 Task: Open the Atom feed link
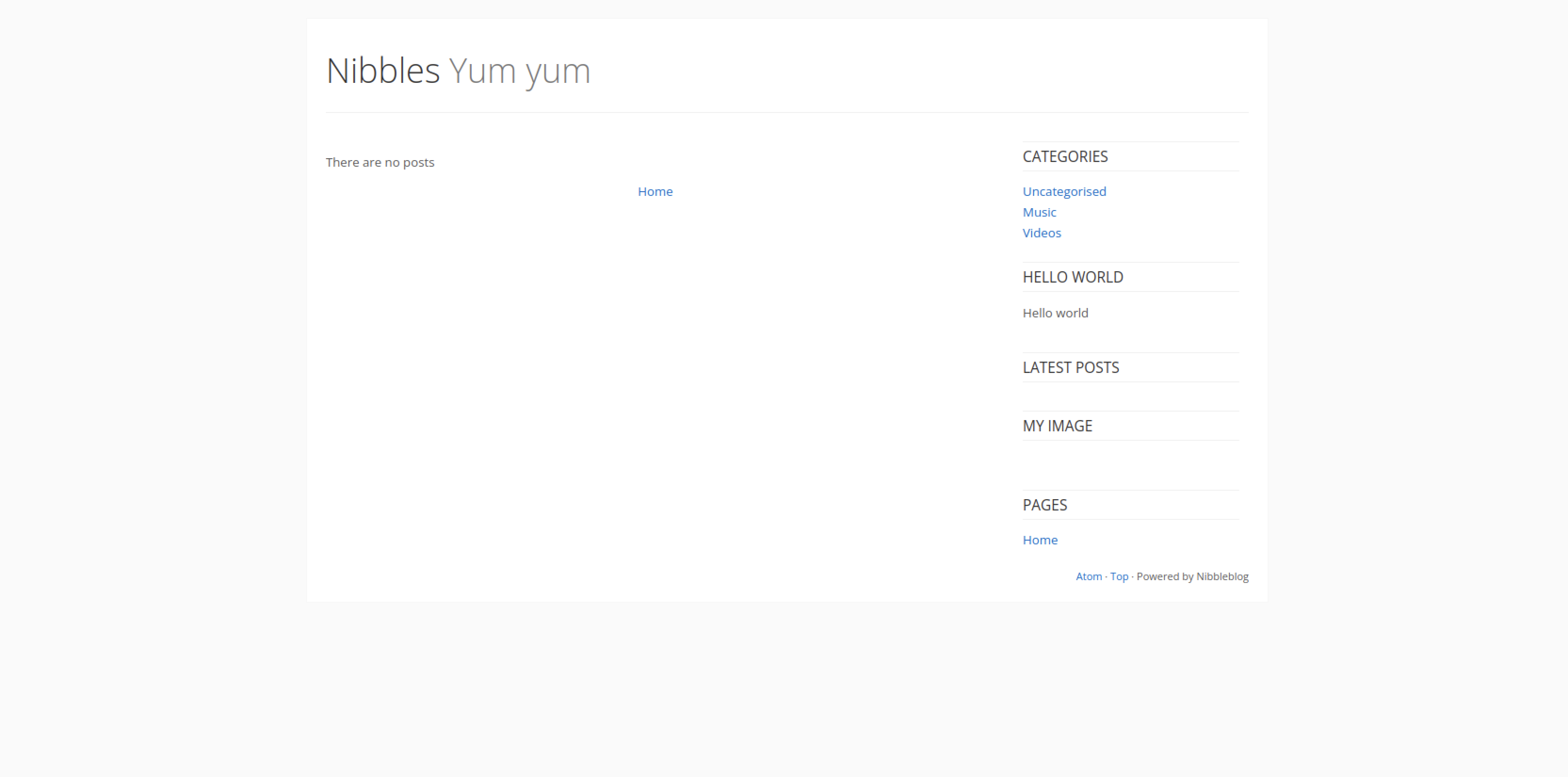pos(1088,577)
